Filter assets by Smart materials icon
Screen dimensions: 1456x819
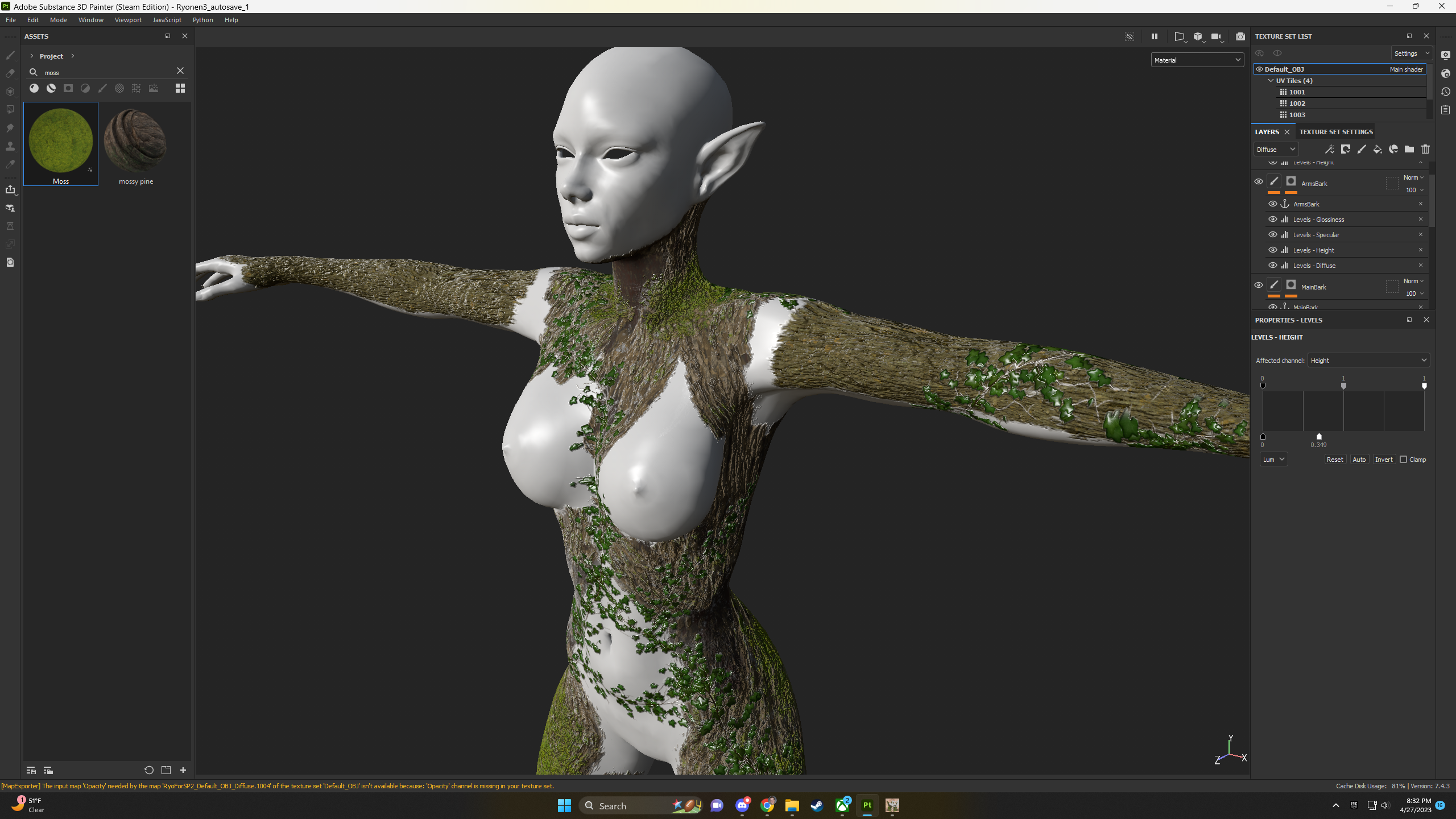(51, 88)
